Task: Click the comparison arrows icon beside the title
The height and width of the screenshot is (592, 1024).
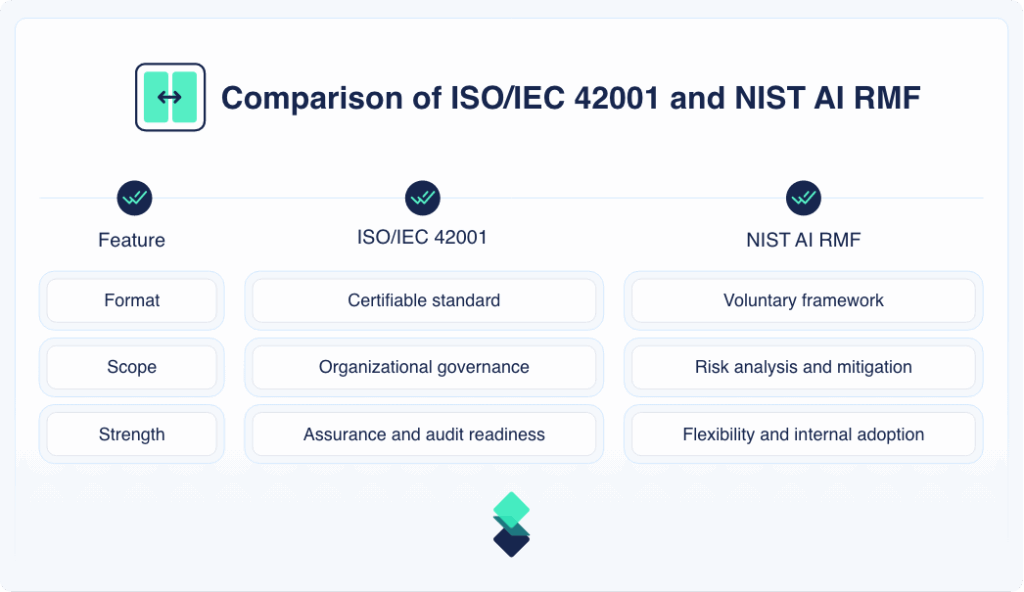Action: coord(170,97)
